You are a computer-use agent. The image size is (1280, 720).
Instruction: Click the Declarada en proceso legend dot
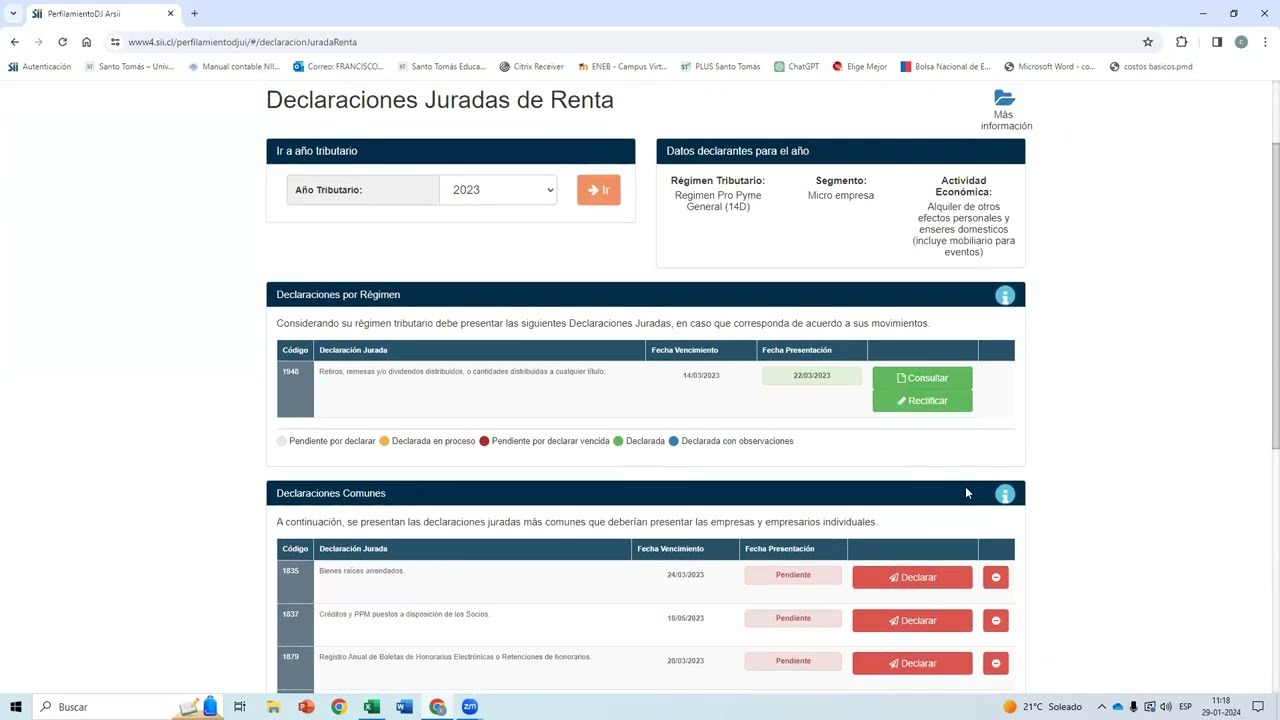point(384,441)
